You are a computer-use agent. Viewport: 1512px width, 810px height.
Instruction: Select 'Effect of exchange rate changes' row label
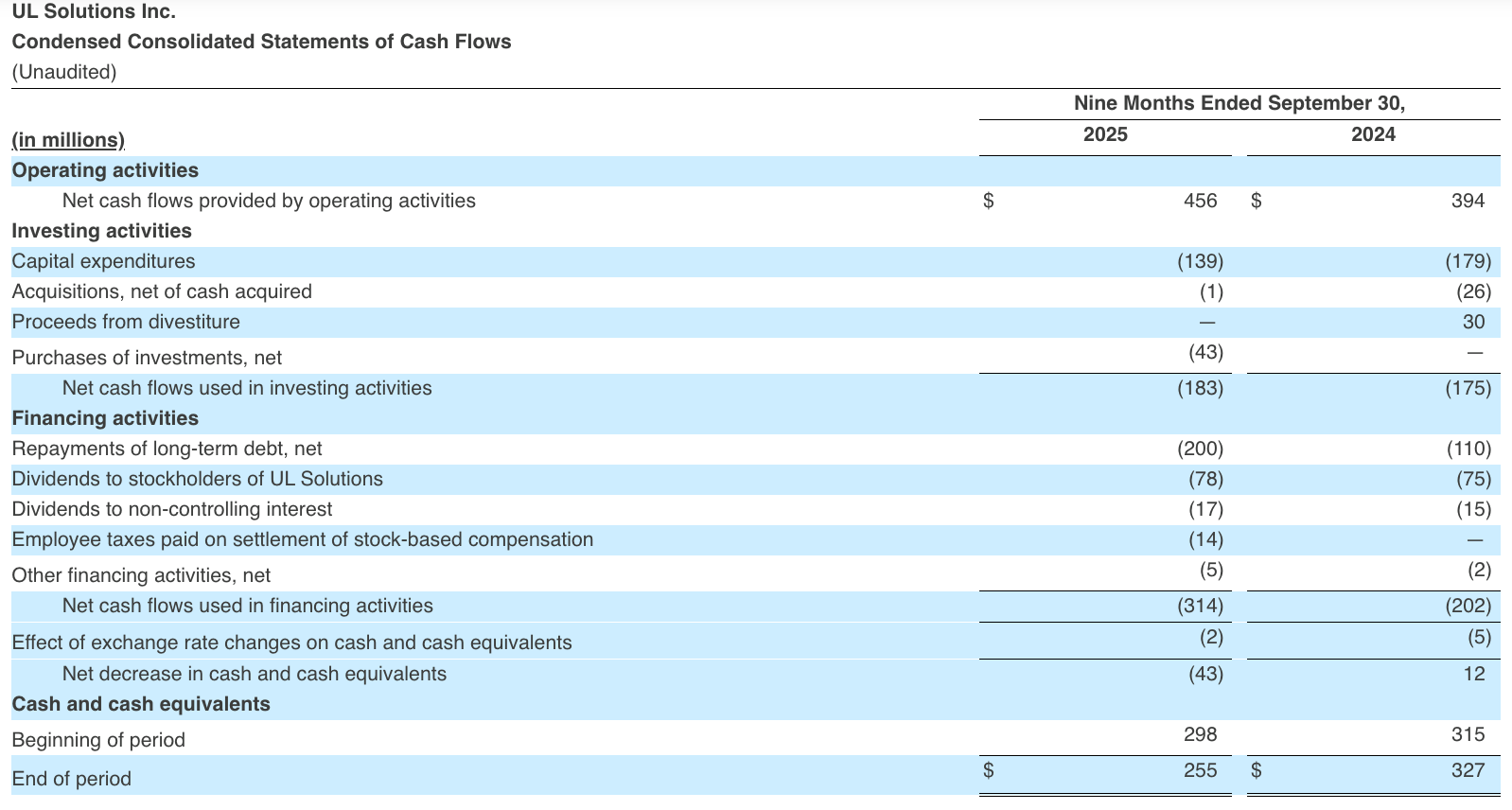coord(291,643)
